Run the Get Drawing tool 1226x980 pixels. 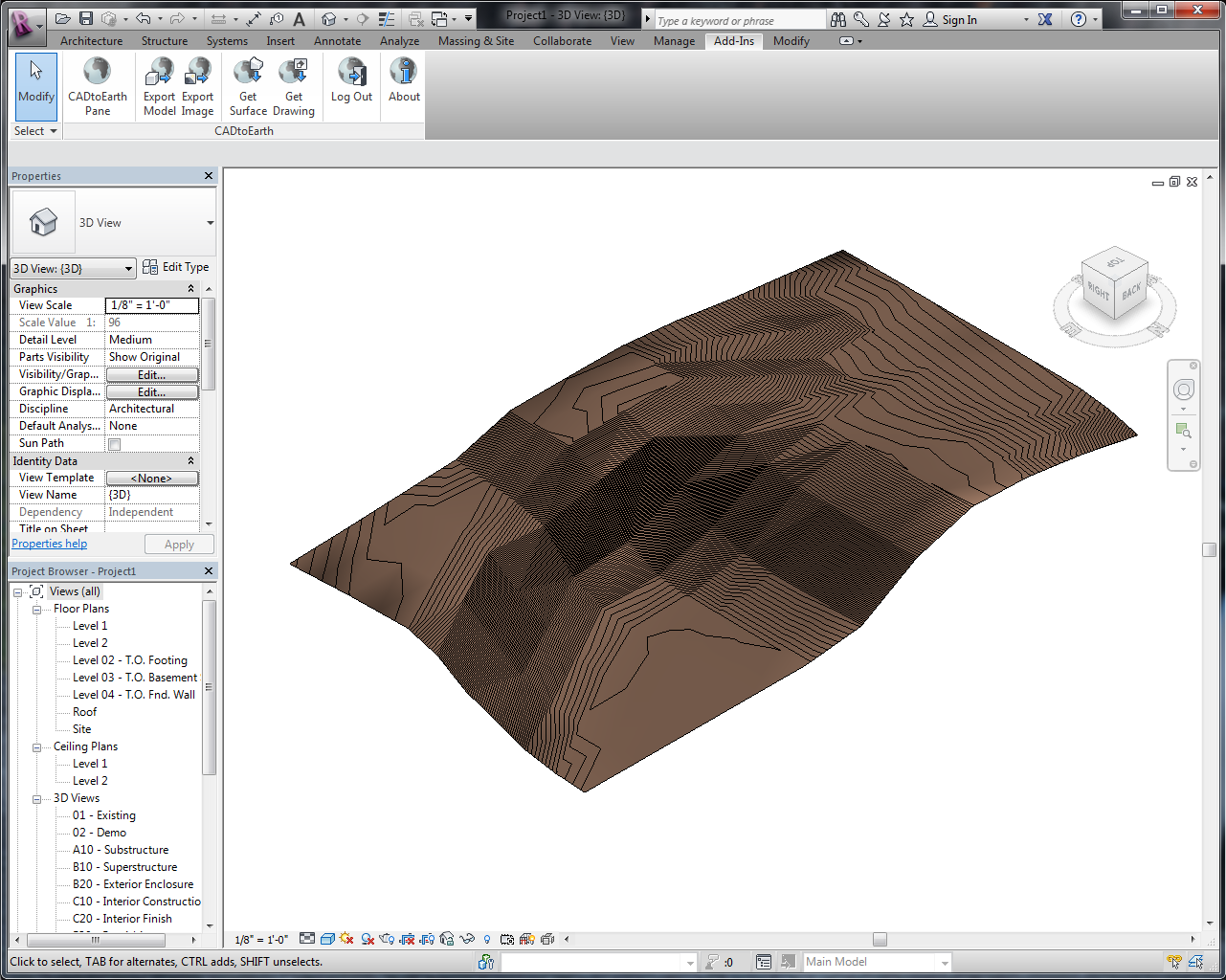[x=293, y=87]
